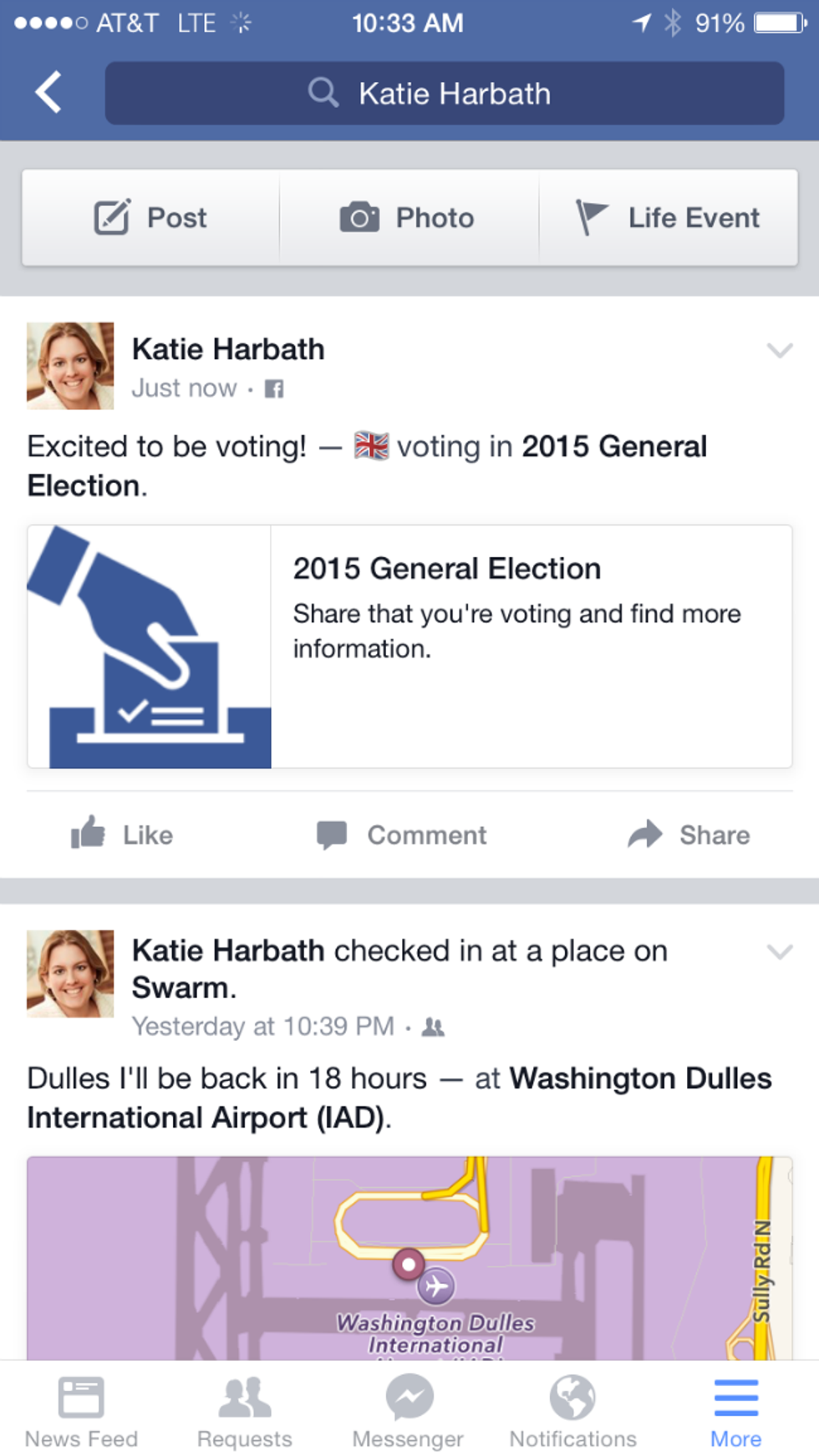The width and height of the screenshot is (819, 1456).
Task: Open the Notifications globe tab
Action: pyautogui.click(x=572, y=1408)
